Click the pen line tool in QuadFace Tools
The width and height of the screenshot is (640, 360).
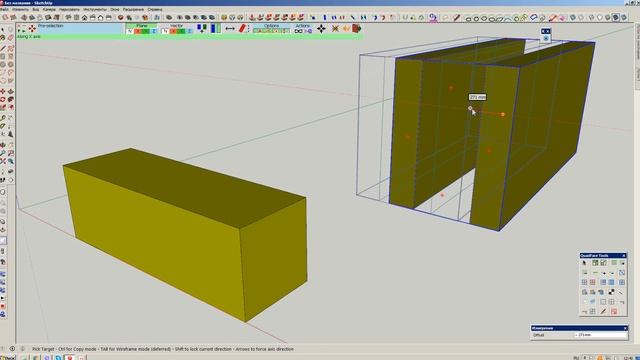(x=603, y=311)
